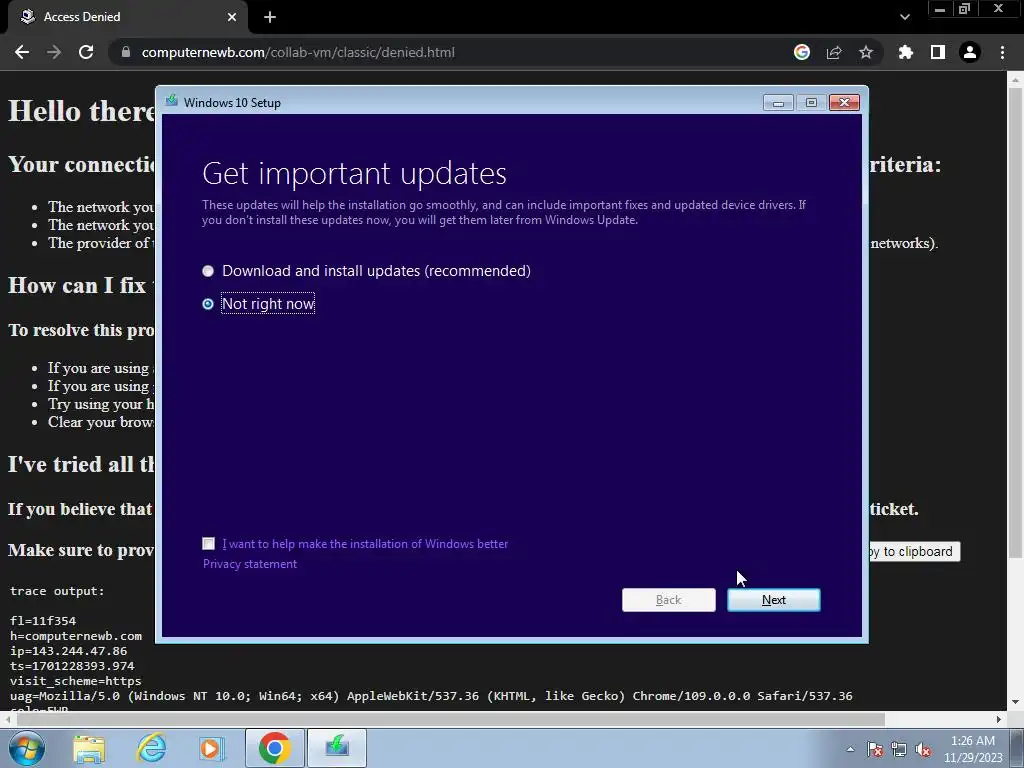This screenshot has height=768, width=1024.
Task: Click the horizontal scrollbar on page
Action: (451, 719)
